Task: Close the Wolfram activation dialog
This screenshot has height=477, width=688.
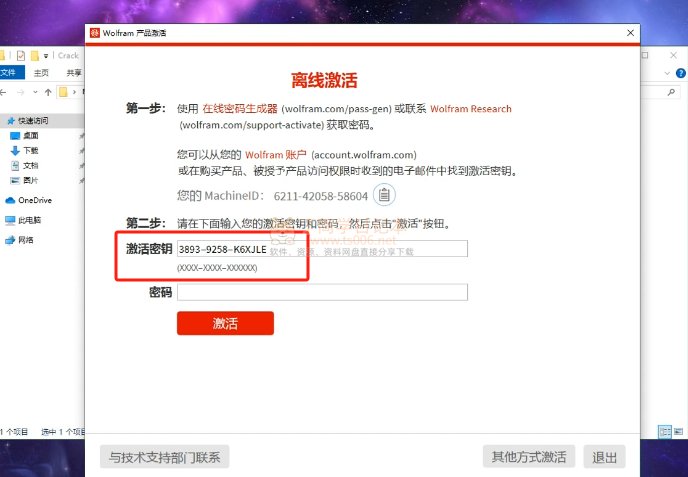Action: click(631, 33)
